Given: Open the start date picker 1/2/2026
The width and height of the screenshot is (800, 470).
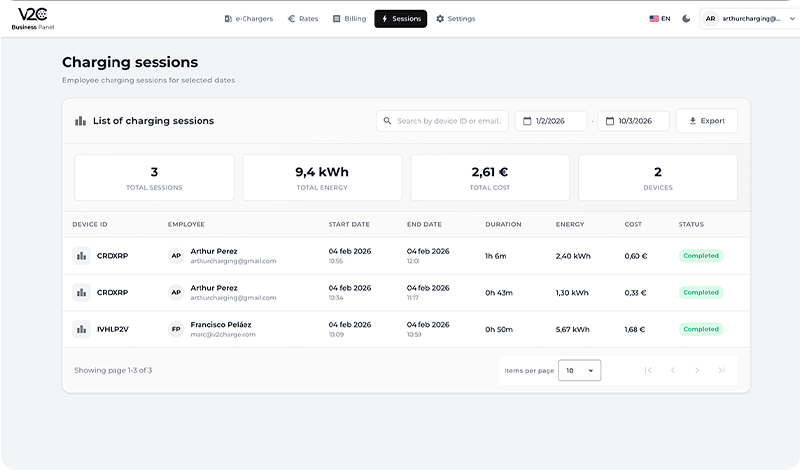Looking at the screenshot, I should point(550,121).
